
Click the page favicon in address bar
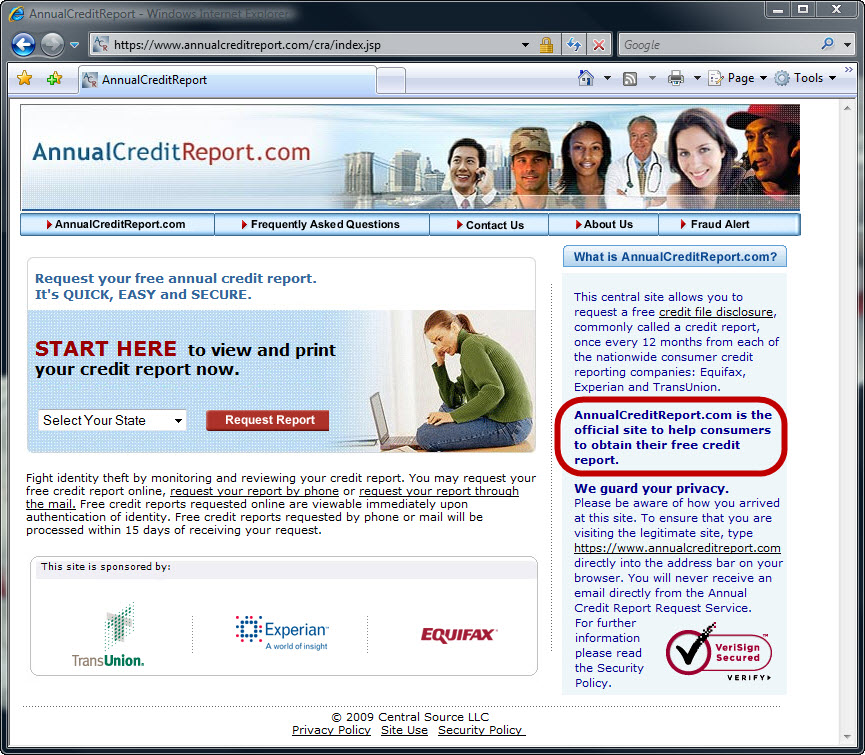click(100, 44)
